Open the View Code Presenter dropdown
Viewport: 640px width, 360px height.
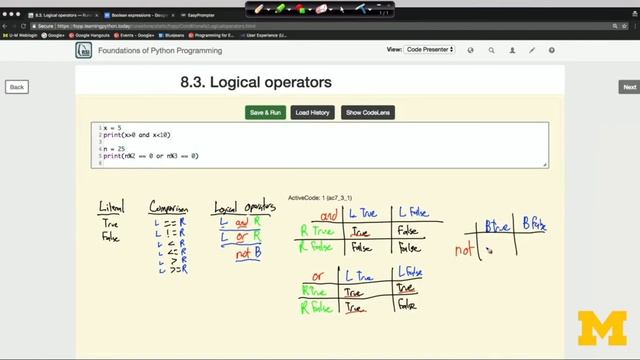coord(429,49)
